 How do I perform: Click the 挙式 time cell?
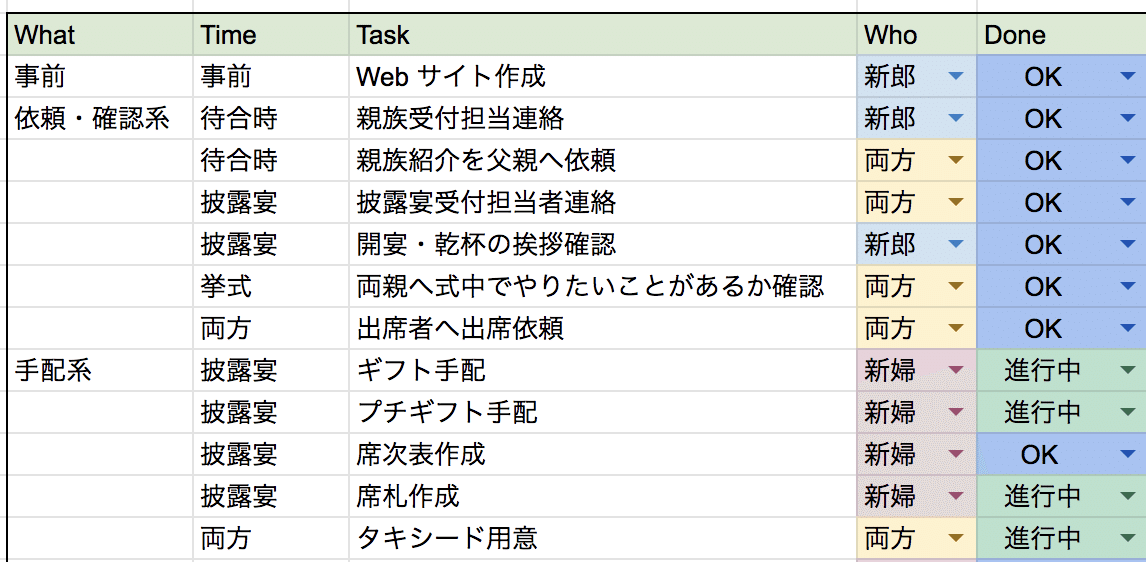[x=270, y=287]
